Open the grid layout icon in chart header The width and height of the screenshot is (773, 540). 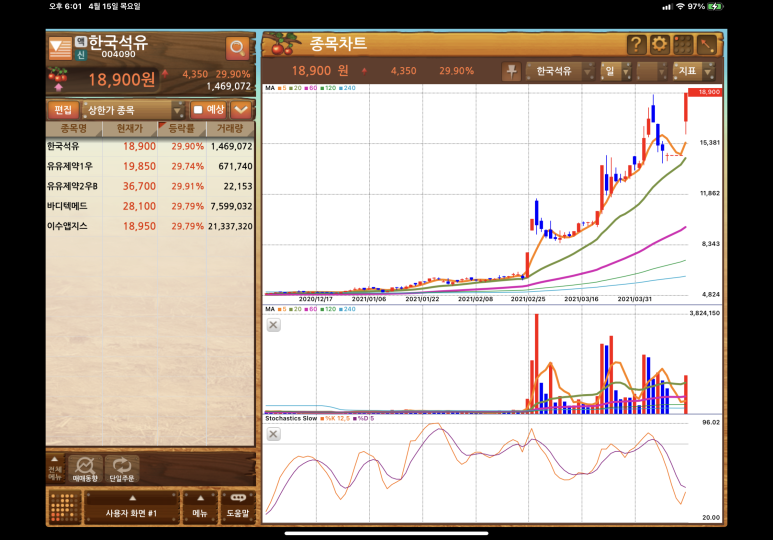683,45
